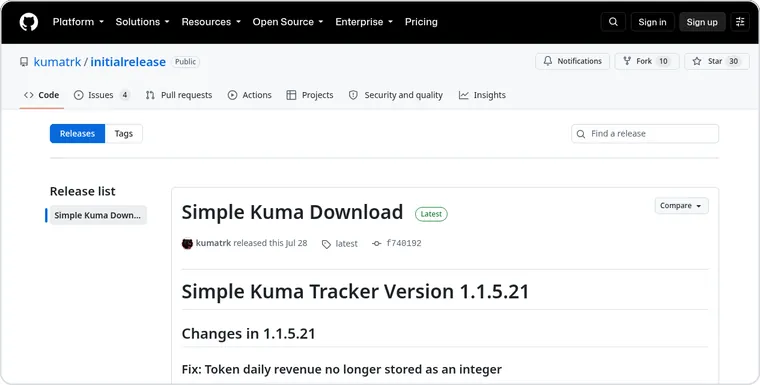Open the Security and quality tab
This screenshot has width=760, height=385.
(396, 95)
